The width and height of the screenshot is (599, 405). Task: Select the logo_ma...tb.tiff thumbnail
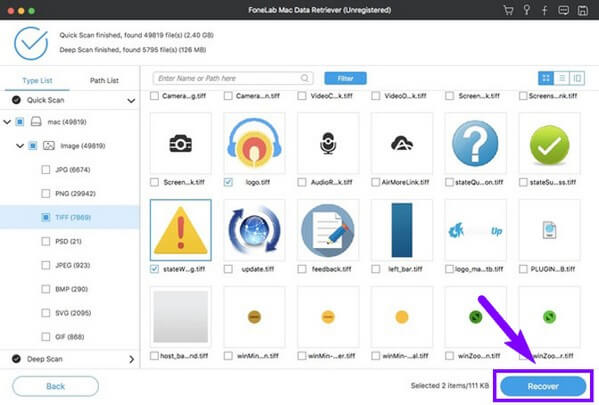click(476, 230)
